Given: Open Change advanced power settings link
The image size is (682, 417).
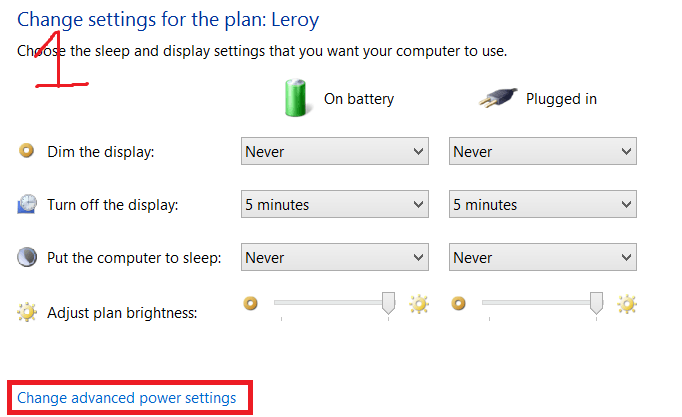Looking at the screenshot, I should [127, 398].
